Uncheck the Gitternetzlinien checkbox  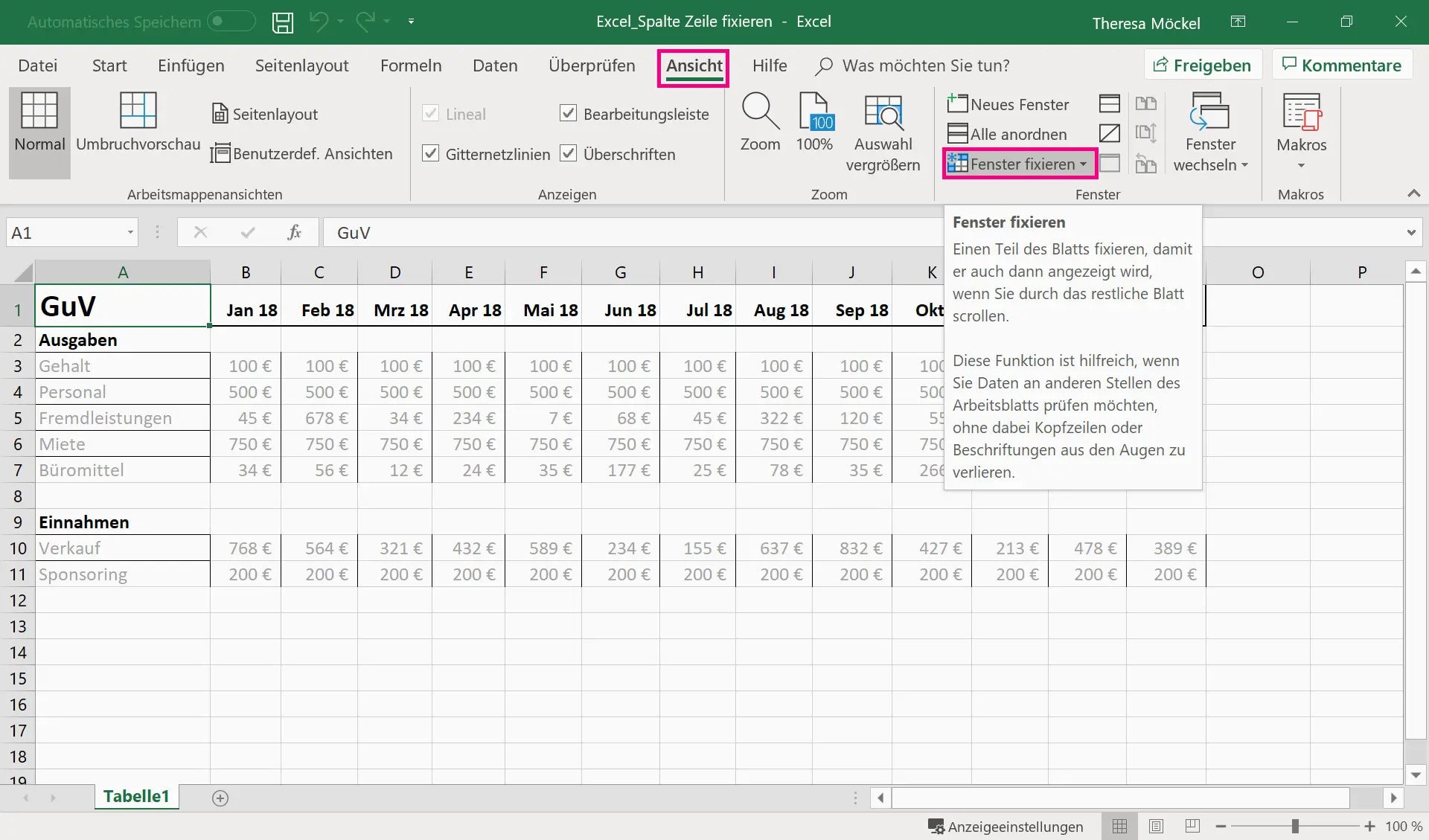tap(430, 153)
